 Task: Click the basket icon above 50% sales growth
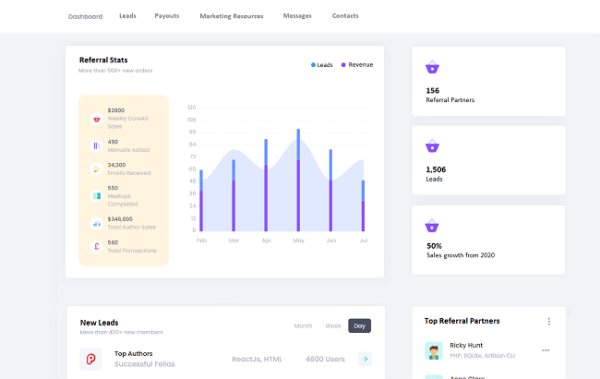[432, 225]
